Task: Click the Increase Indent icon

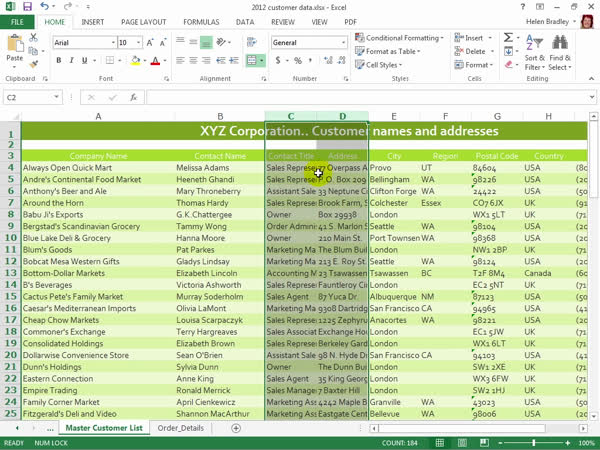Action: click(x=233, y=60)
